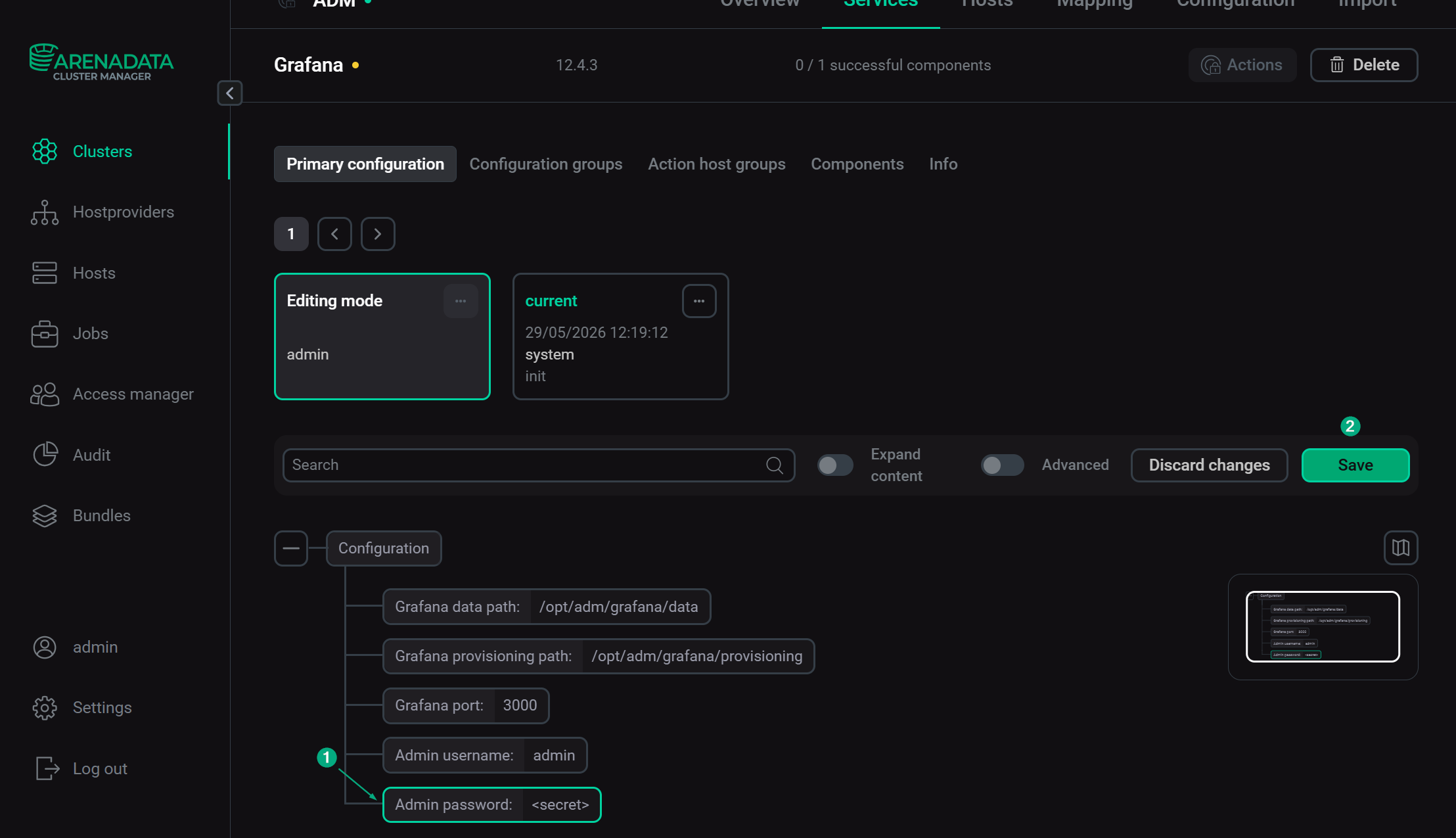This screenshot has width=1456, height=838.
Task: Click the Log out link
Action: [100, 769]
